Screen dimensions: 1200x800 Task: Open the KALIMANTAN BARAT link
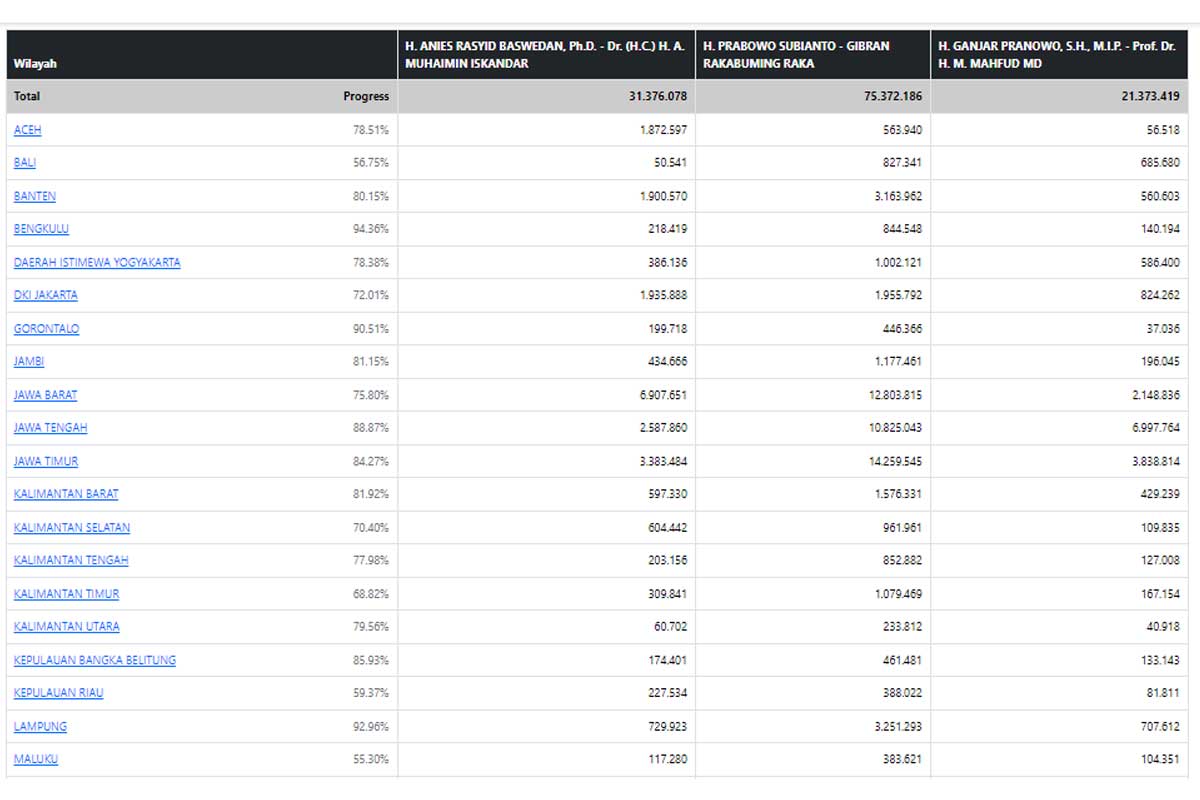pyautogui.click(x=66, y=494)
